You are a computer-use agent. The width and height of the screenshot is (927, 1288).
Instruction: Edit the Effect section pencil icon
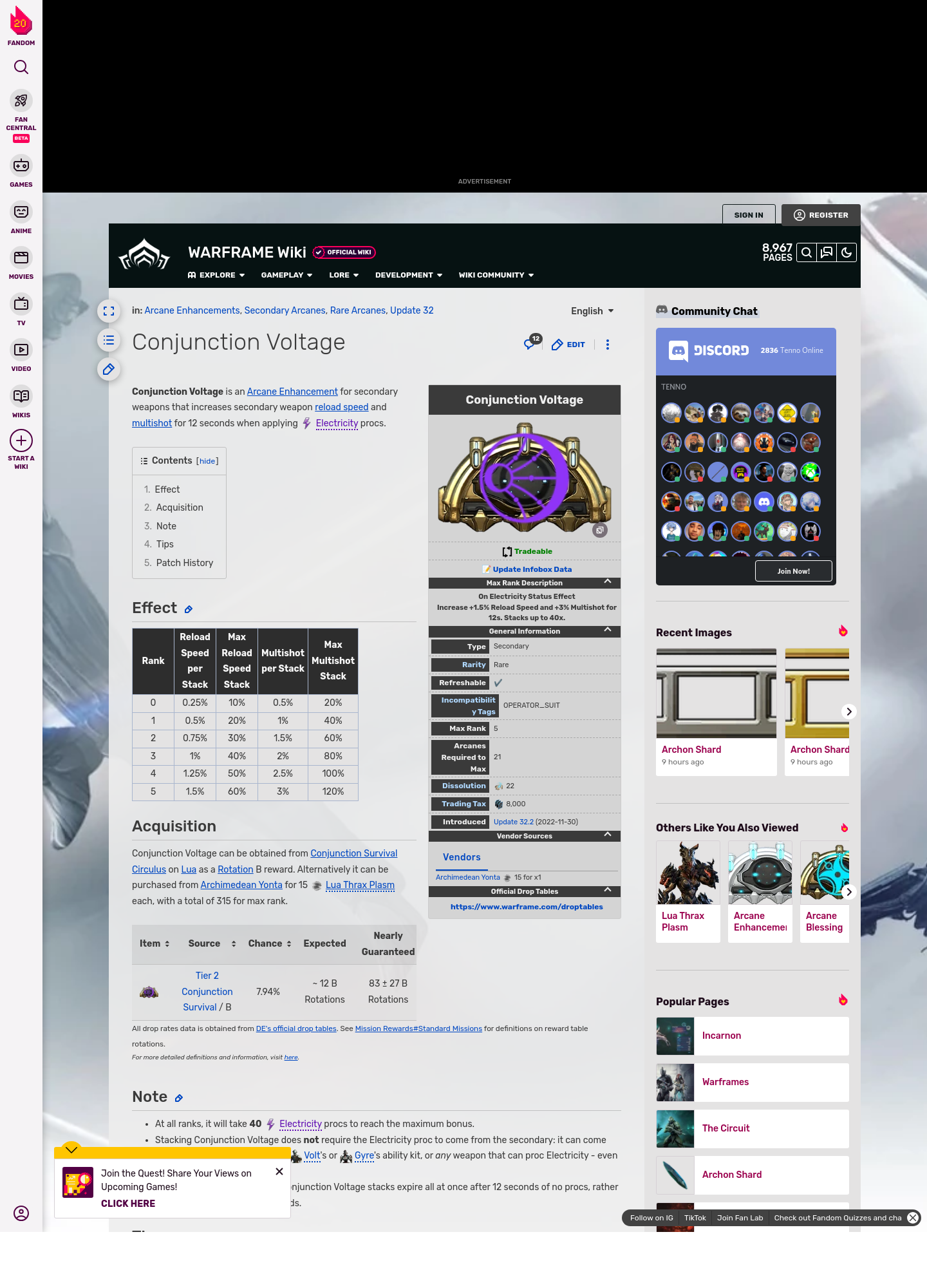tap(189, 609)
